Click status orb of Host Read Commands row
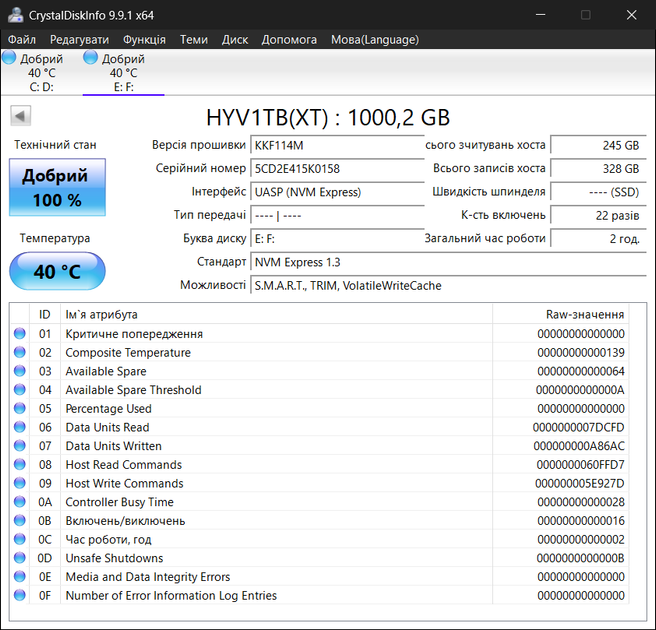The width and height of the screenshot is (656, 630). [x=20, y=464]
